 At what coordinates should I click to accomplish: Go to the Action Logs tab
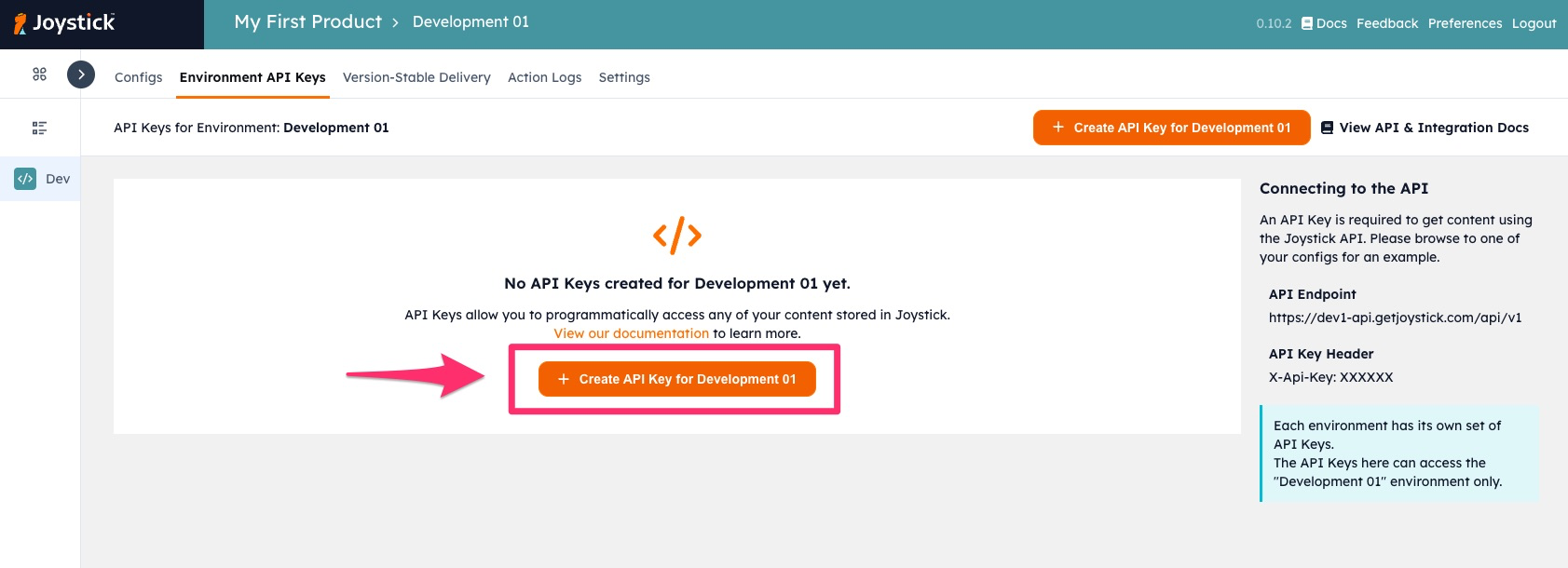click(x=545, y=77)
